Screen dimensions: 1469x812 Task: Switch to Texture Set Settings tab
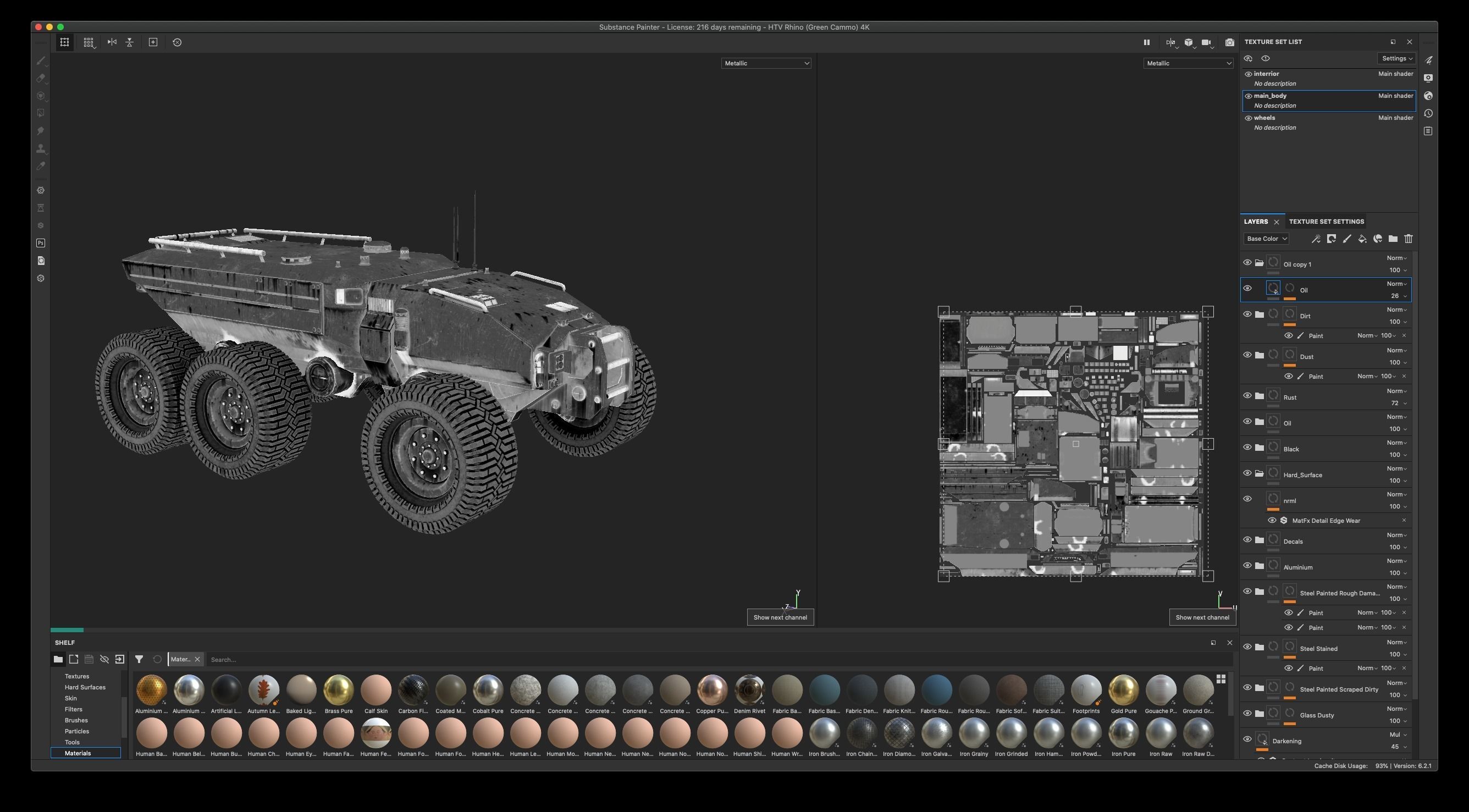pos(1327,222)
